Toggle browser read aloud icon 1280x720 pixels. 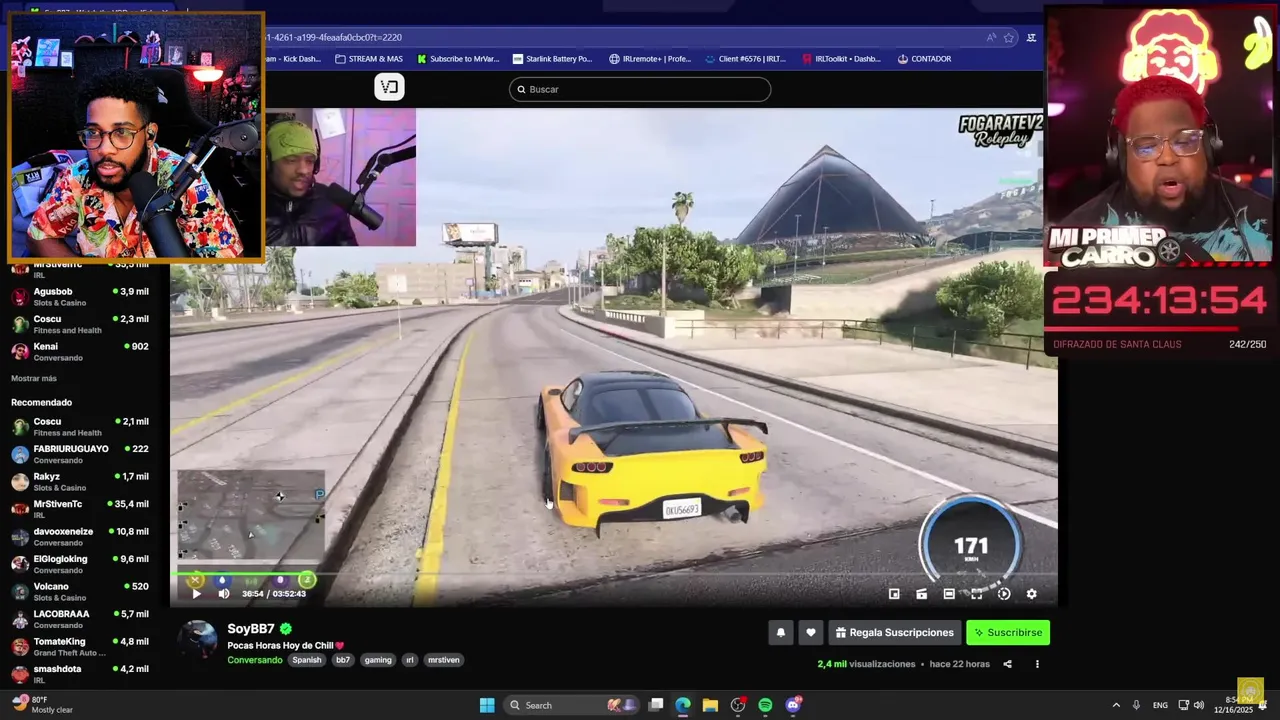click(991, 37)
